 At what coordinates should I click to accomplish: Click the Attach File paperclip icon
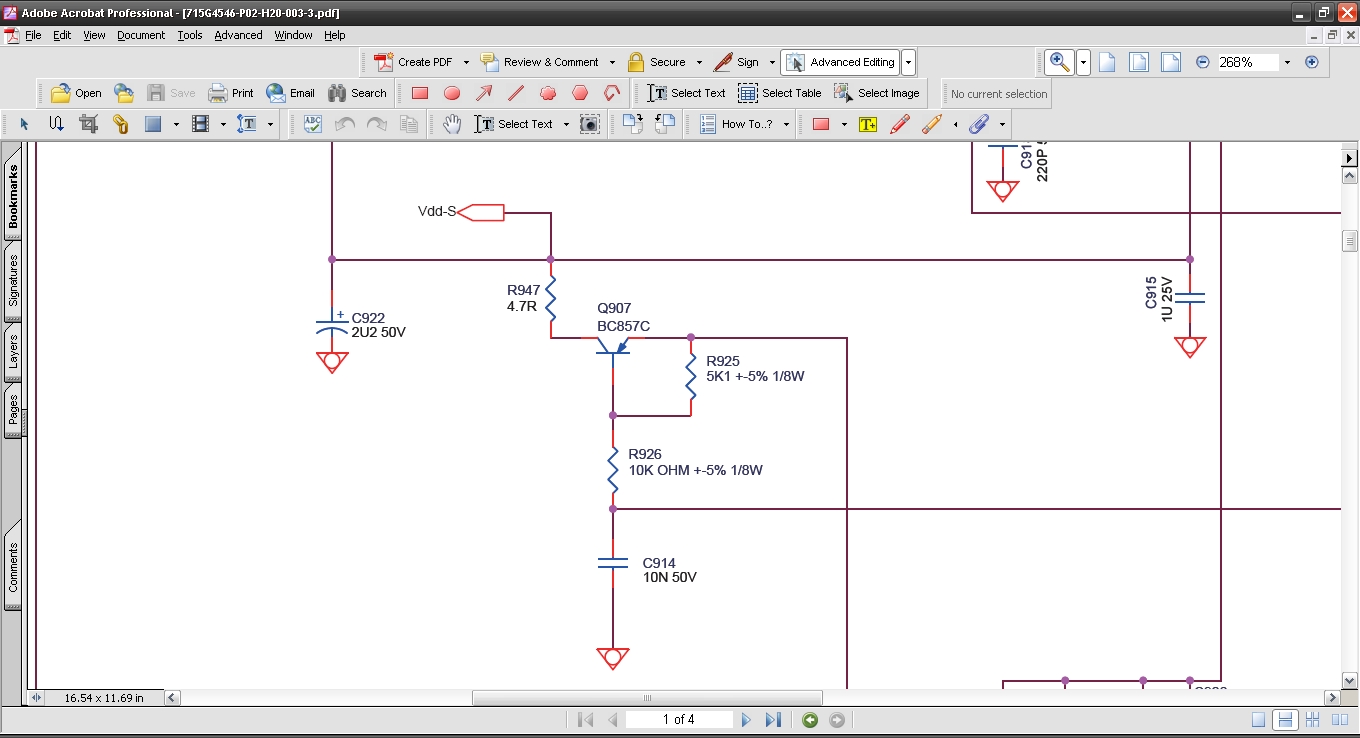tap(979, 124)
